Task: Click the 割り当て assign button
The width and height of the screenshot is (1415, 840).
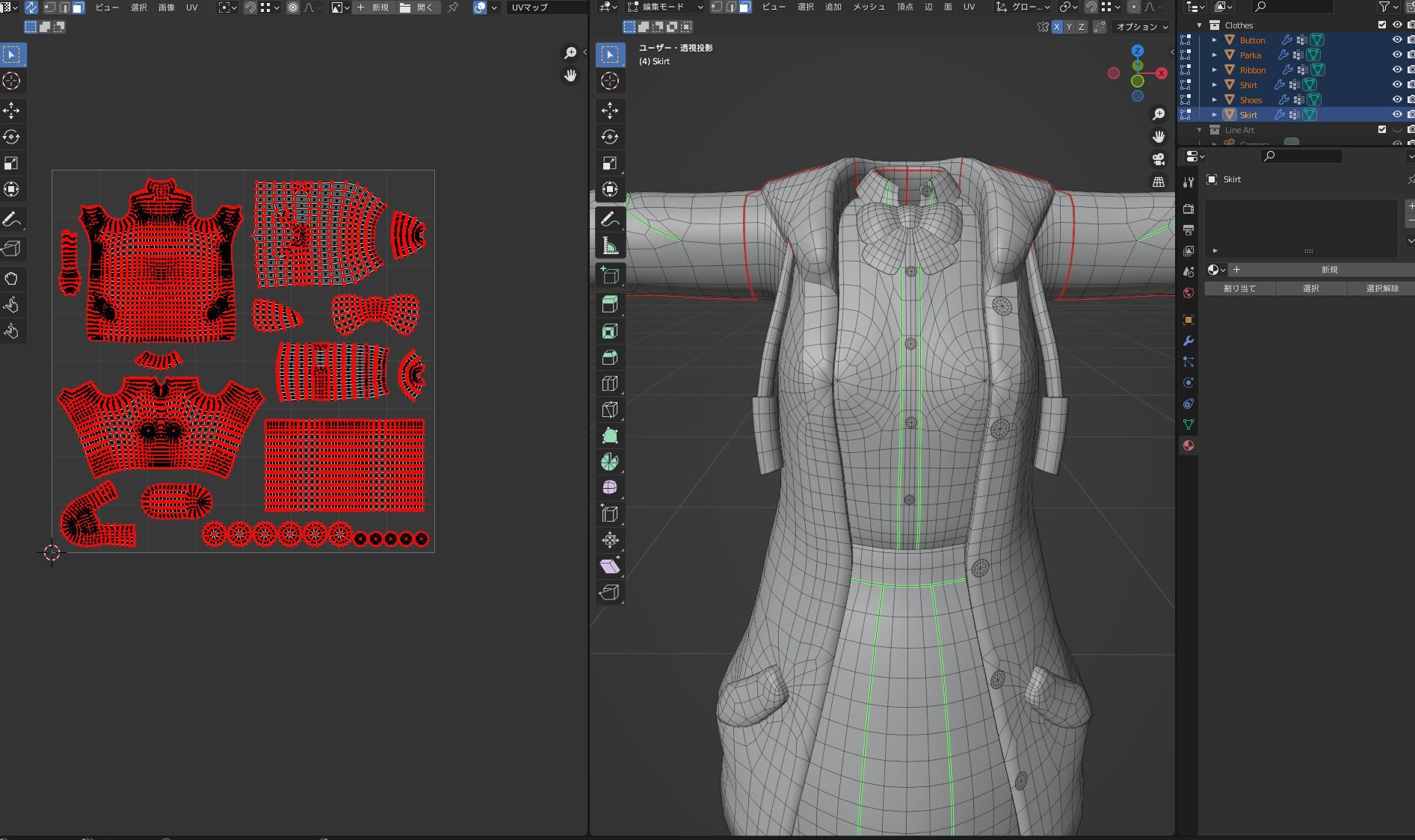Action: pyautogui.click(x=1239, y=288)
